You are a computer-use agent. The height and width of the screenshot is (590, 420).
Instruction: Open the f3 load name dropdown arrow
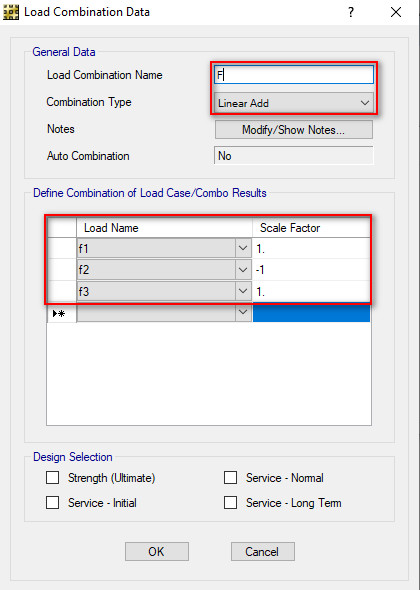tap(243, 291)
